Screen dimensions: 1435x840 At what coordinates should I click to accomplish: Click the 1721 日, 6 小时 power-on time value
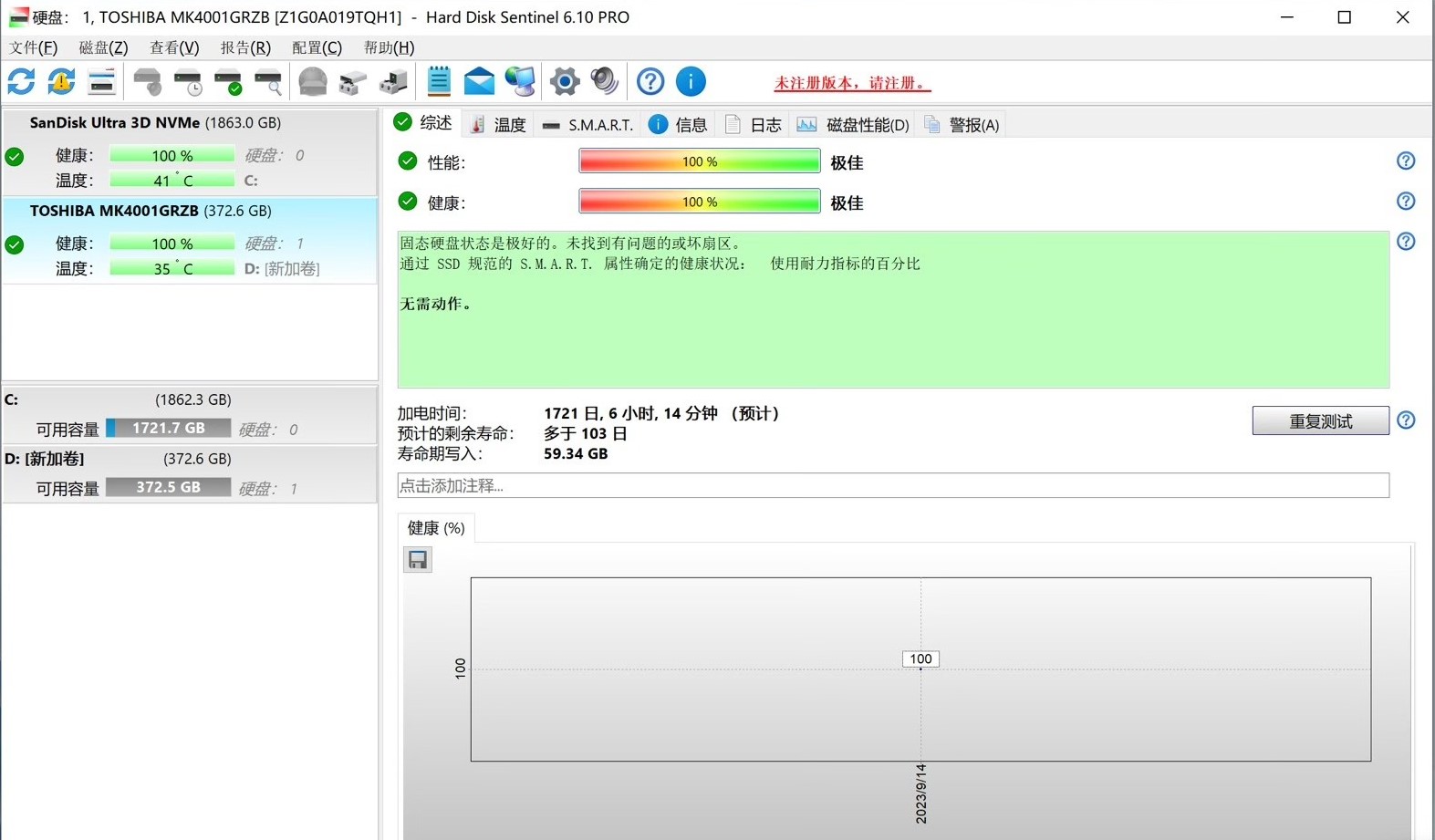[x=664, y=413]
